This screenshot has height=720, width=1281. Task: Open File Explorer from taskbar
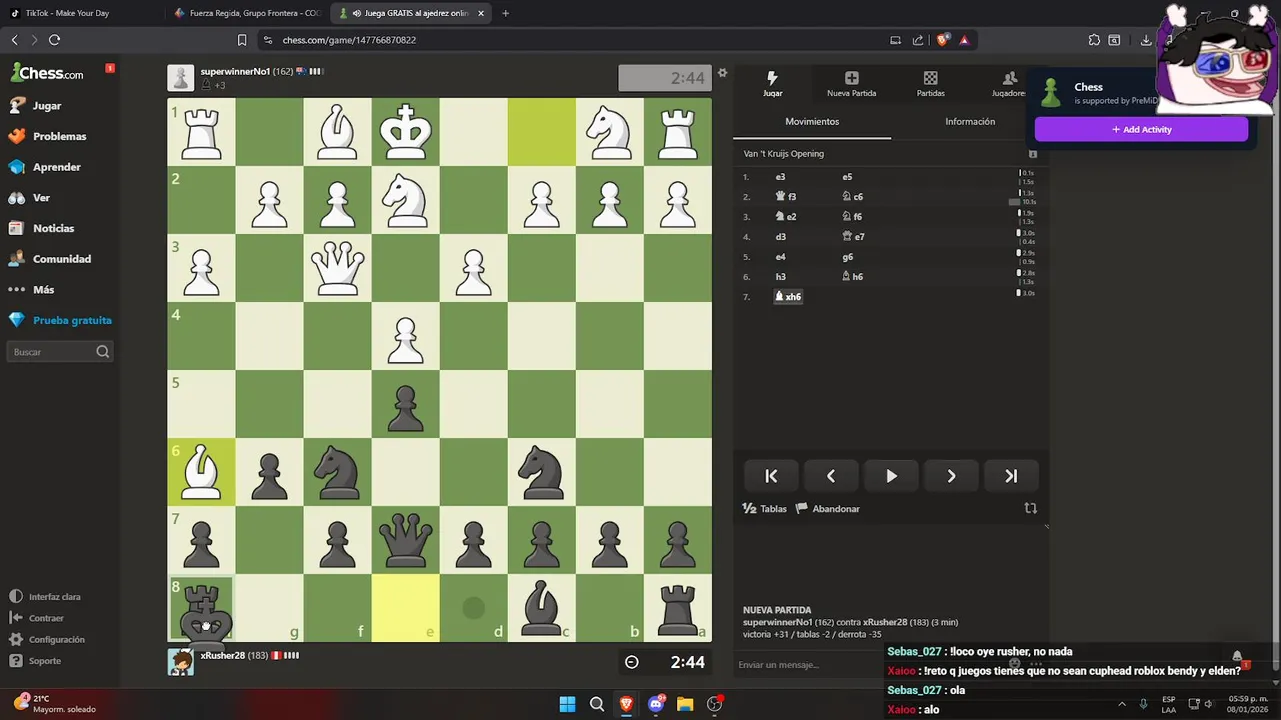coord(685,704)
